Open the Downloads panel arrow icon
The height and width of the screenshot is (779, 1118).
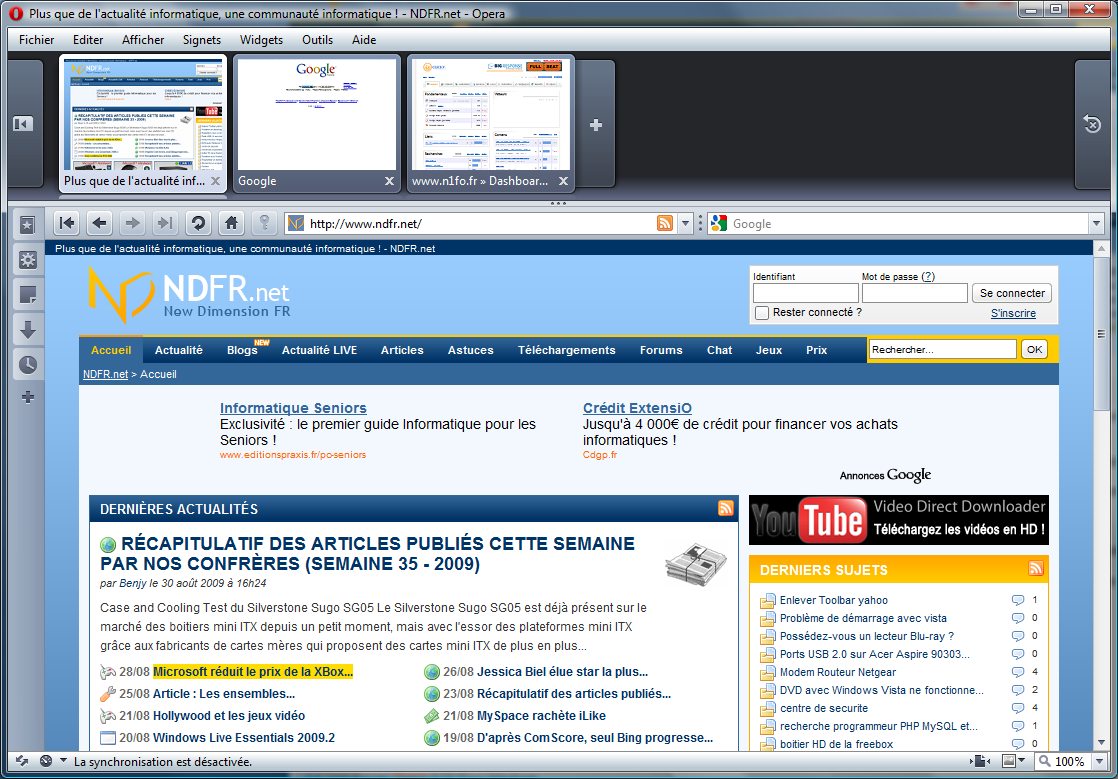point(27,330)
